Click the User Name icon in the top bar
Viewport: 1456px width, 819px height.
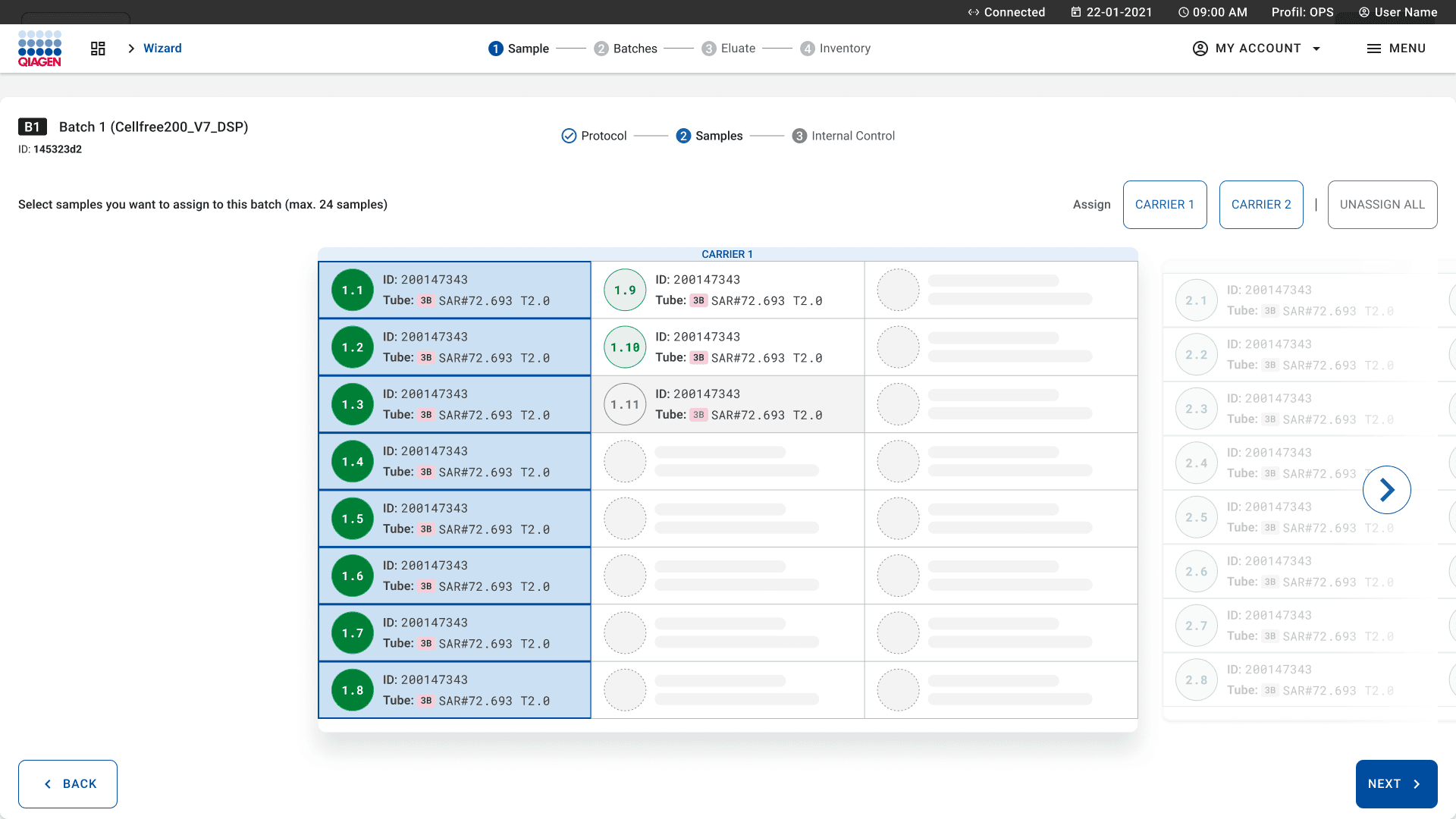pyautogui.click(x=1364, y=12)
